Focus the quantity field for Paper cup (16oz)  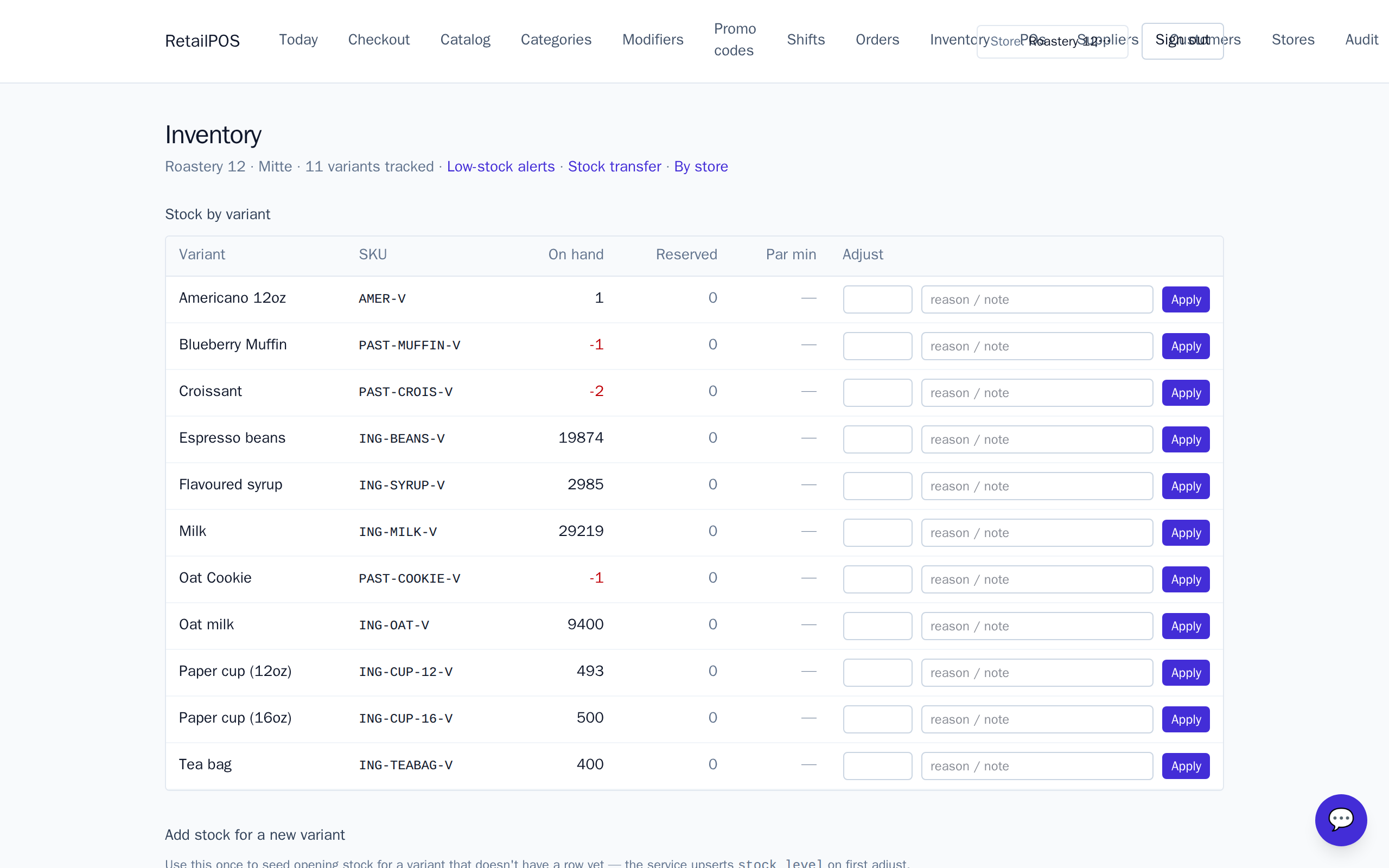tap(877, 719)
